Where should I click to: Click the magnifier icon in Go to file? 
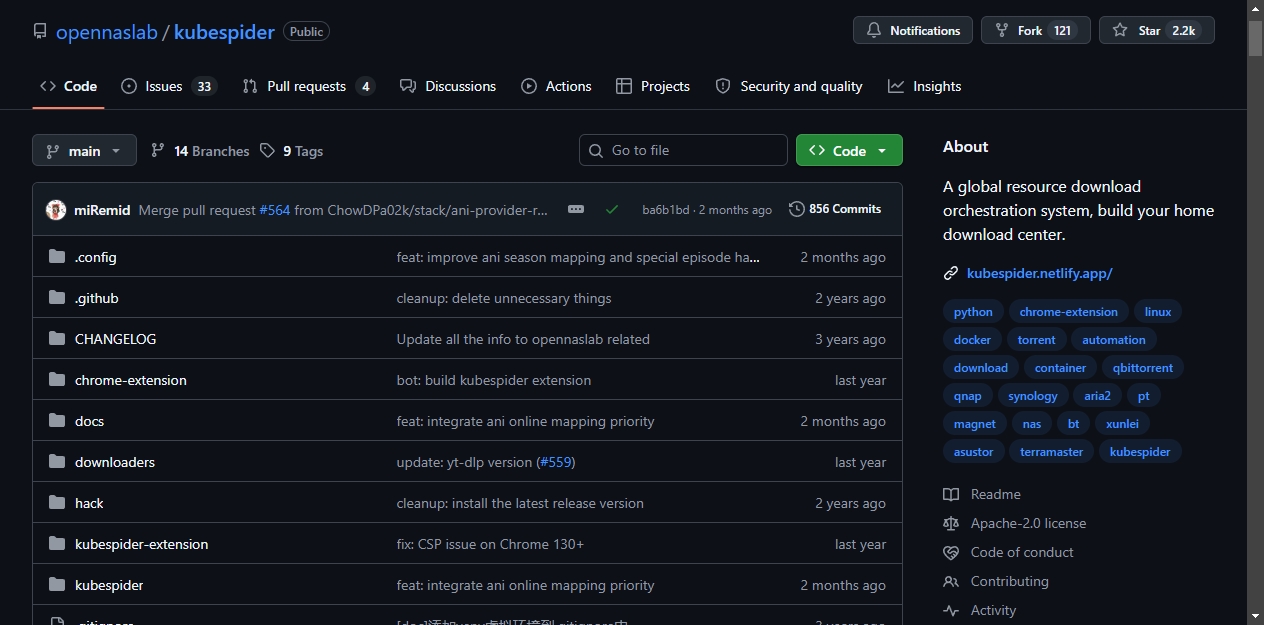[x=596, y=150]
